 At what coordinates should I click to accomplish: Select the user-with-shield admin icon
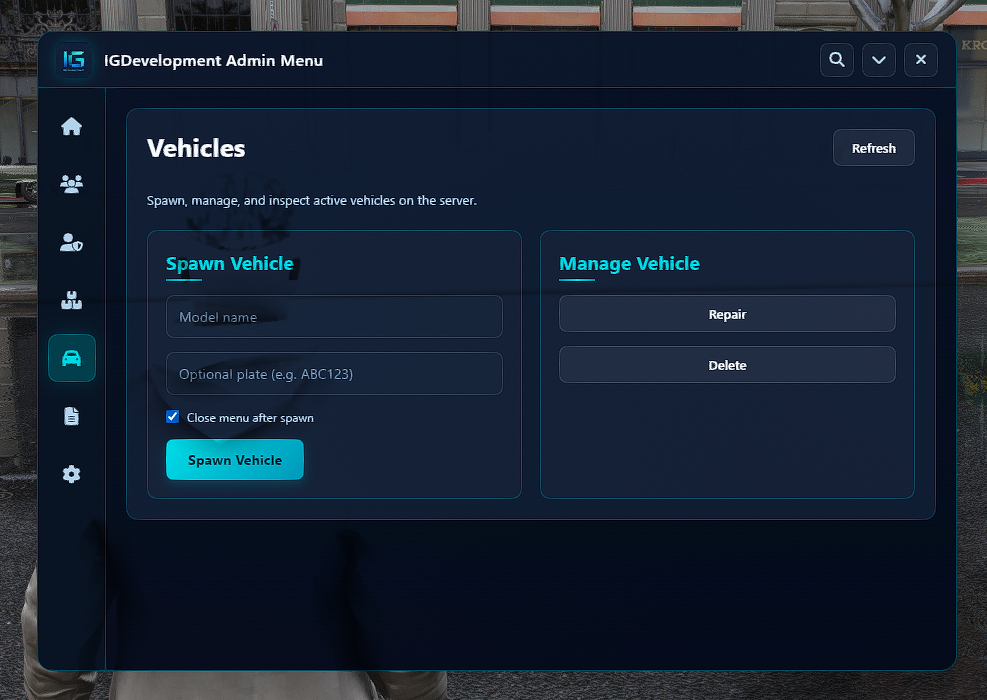72,242
